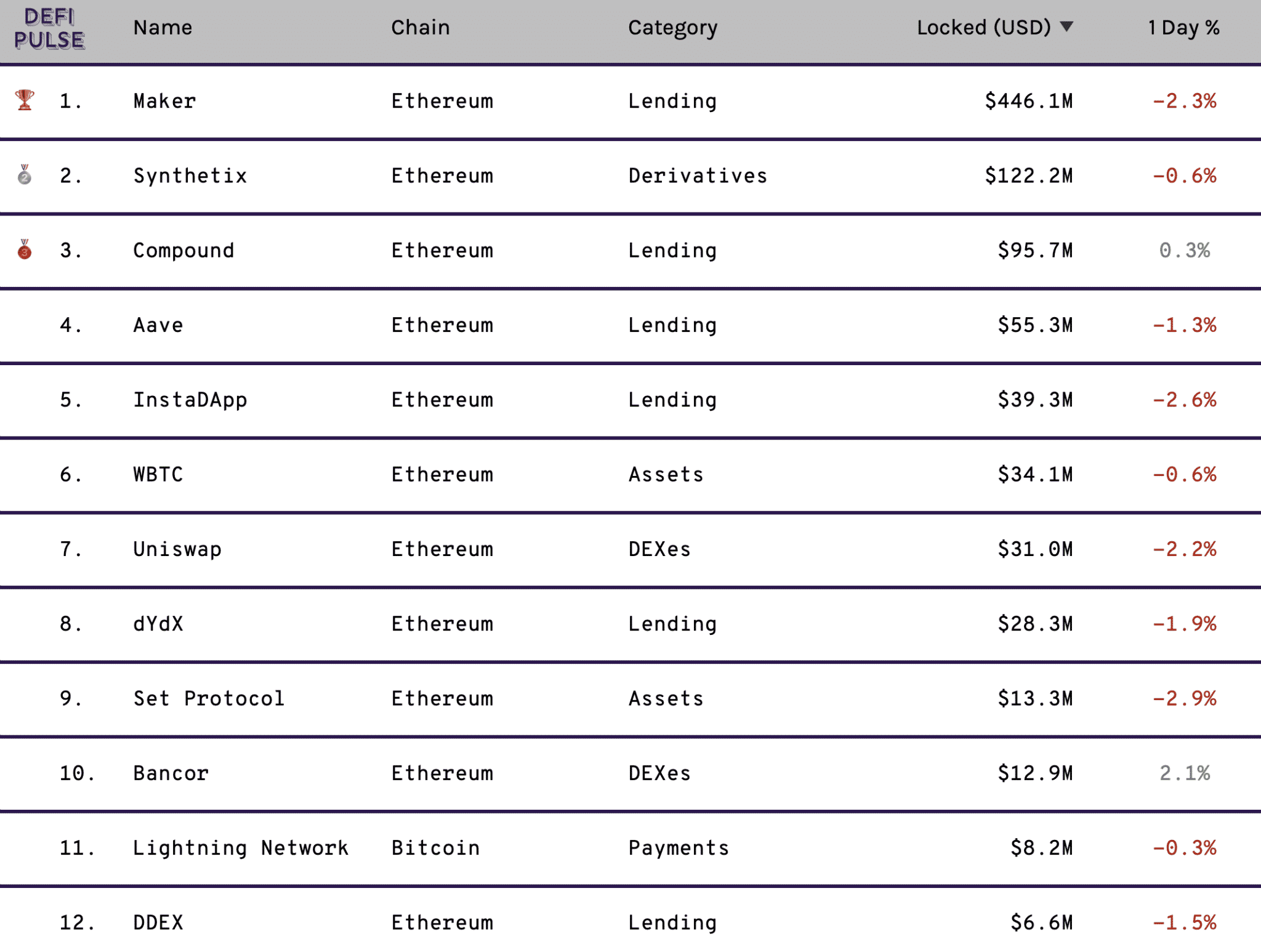This screenshot has height=952, width=1261.
Task: Sort table by Name column header
Action: (x=163, y=28)
